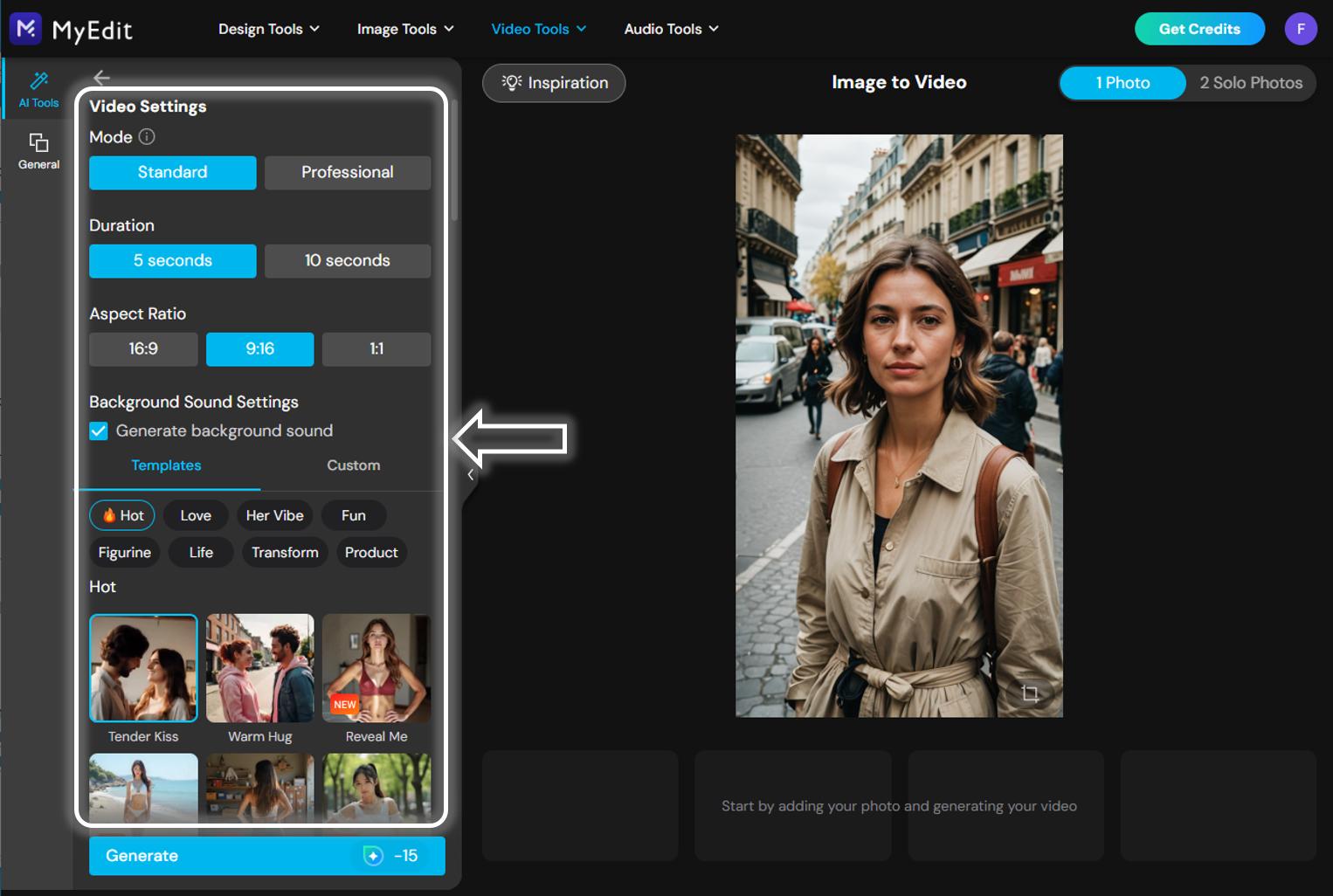Screen dimensions: 1333x896
Task: Select the Reveal Me template
Action: 376,668
